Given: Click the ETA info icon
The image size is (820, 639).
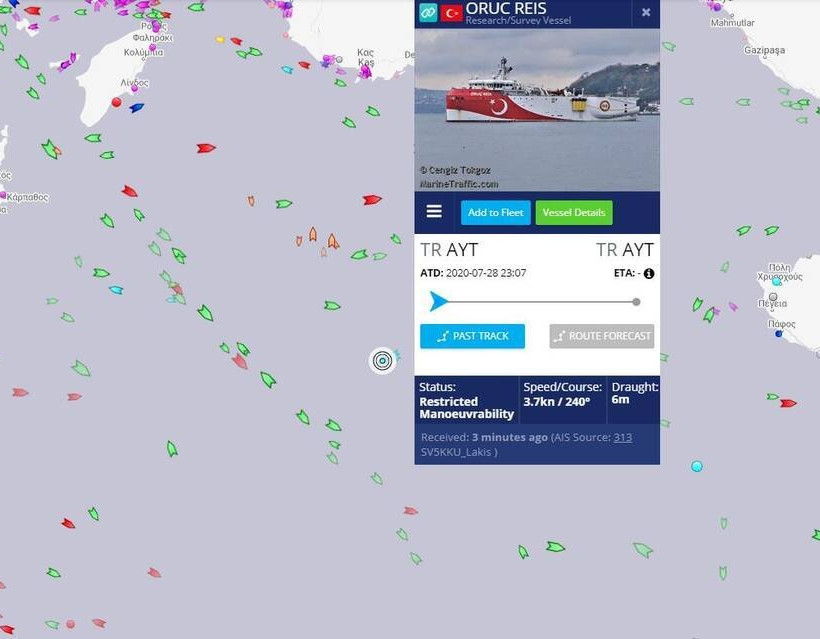Looking at the screenshot, I should pos(648,273).
